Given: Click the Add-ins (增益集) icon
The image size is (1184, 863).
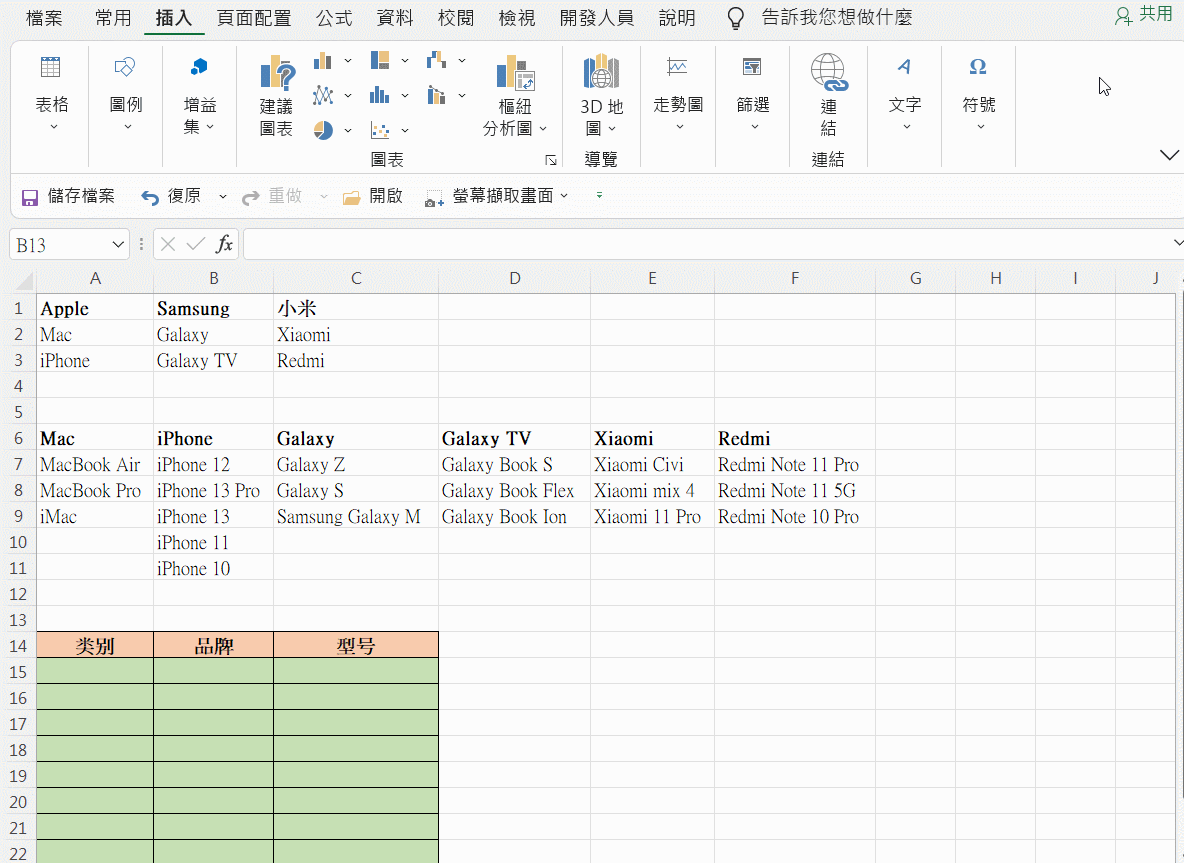Looking at the screenshot, I should point(199,68).
